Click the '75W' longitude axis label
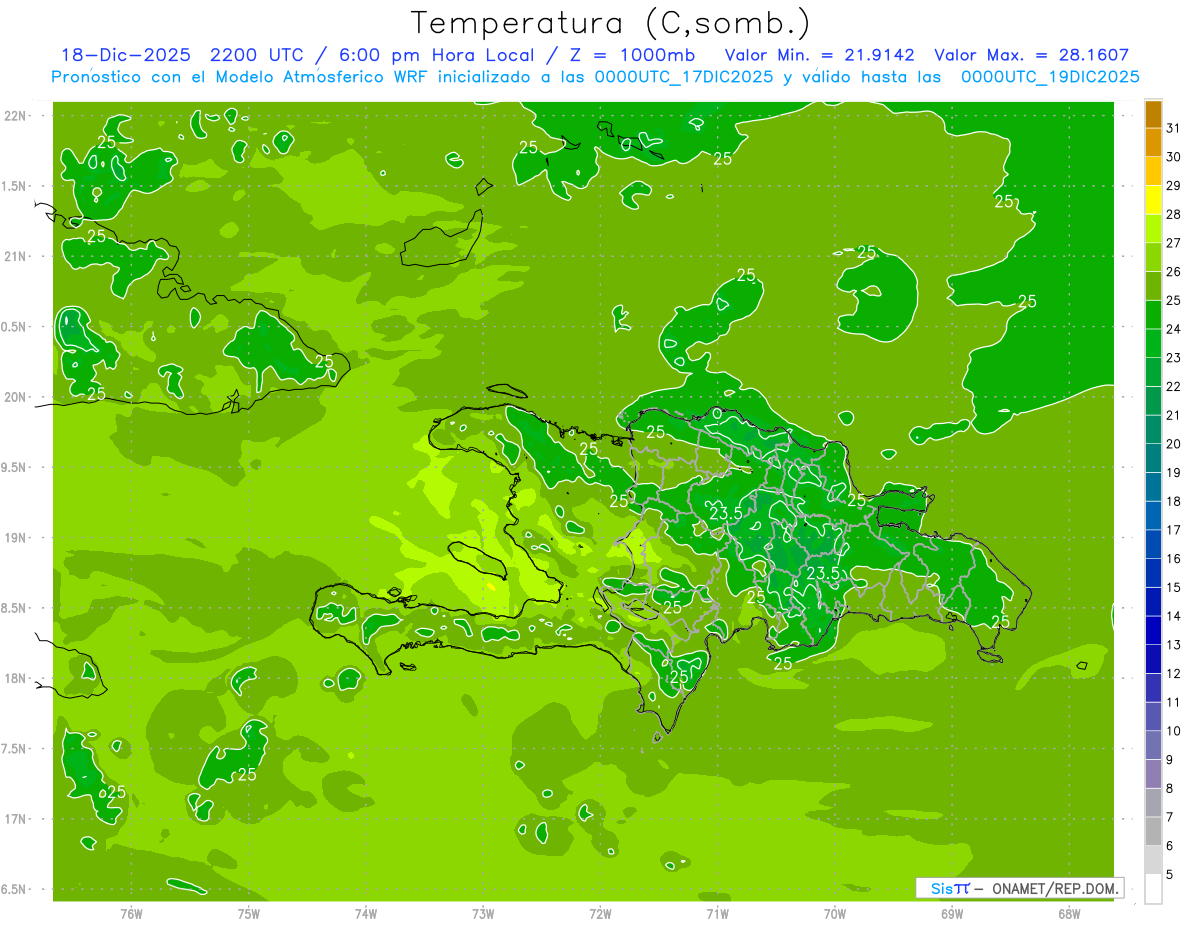Screen dimensions: 1200x927 (248, 913)
